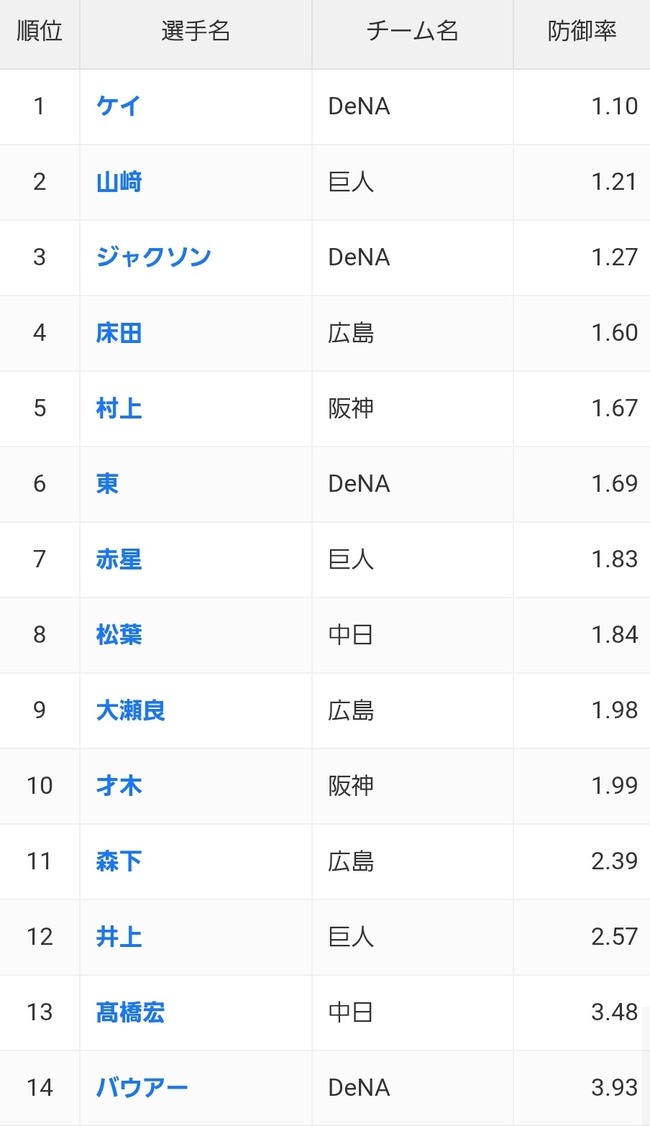Select the 阪神 team cell in row 5
Image resolution: width=650 pixels, height=1126 pixels.
coord(412,408)
